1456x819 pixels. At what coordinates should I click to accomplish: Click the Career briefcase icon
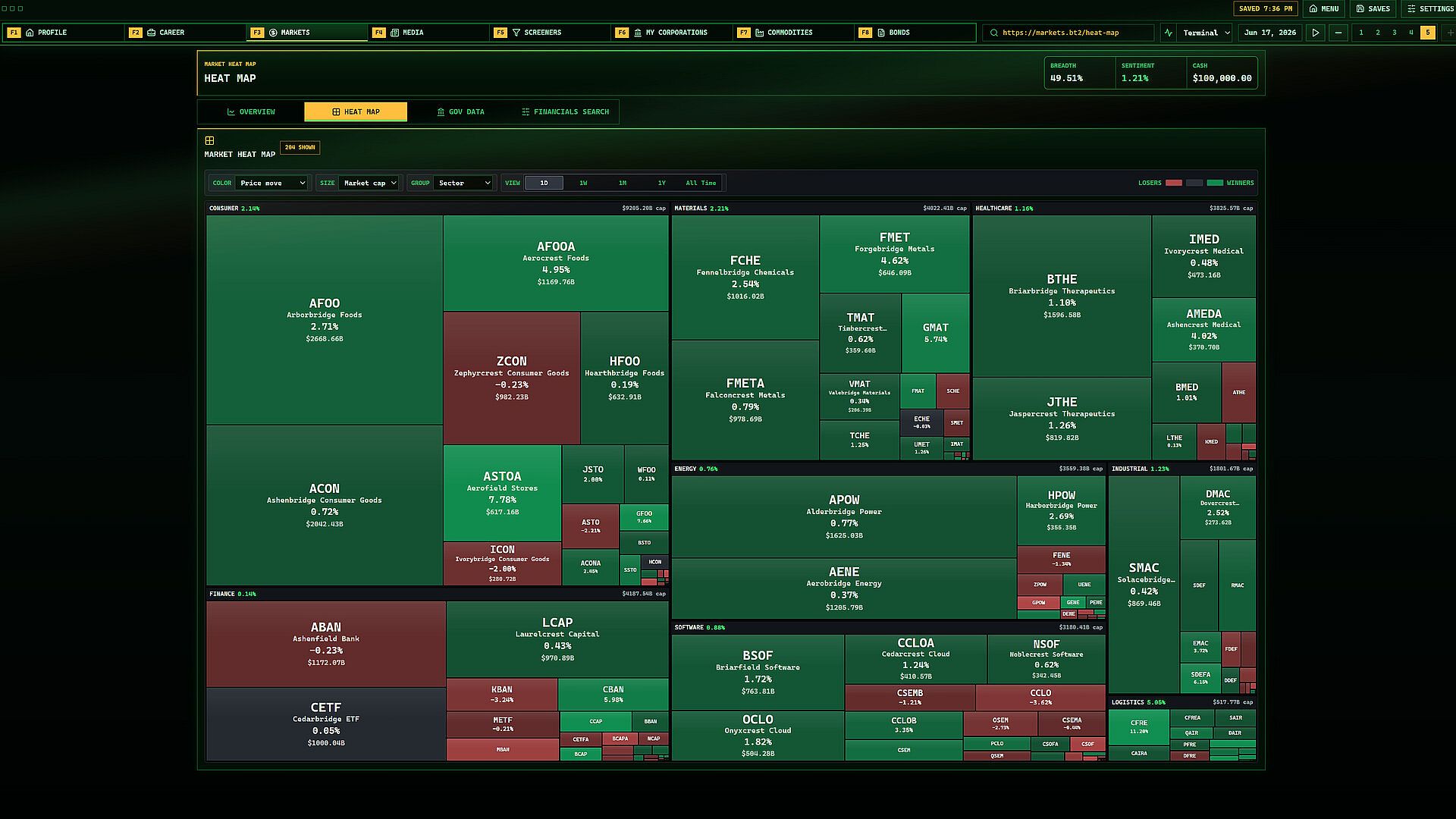(151, 33)
